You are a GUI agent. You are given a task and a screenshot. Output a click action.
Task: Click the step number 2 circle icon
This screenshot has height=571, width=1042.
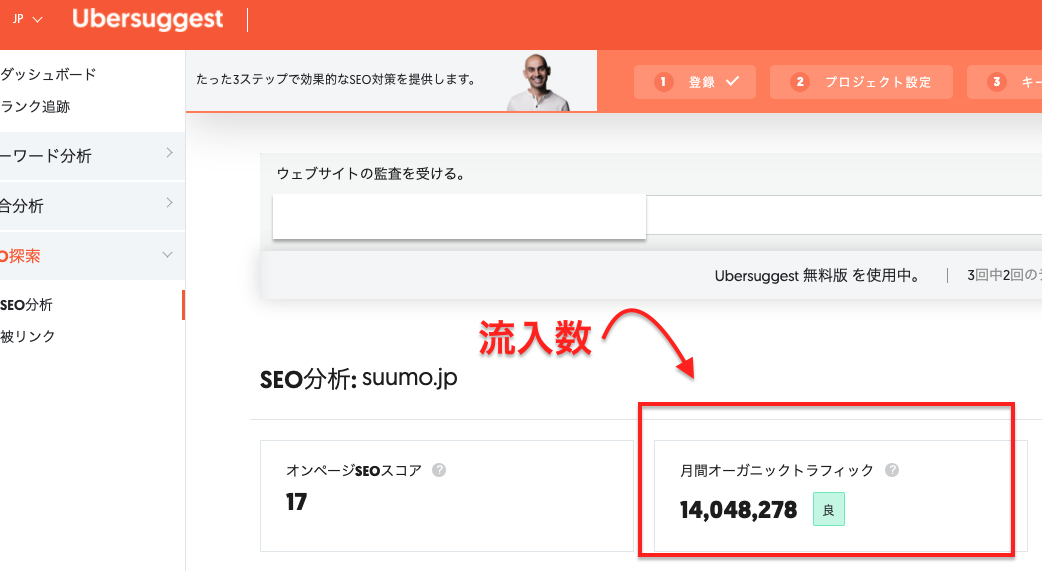[x=799, y=82]
